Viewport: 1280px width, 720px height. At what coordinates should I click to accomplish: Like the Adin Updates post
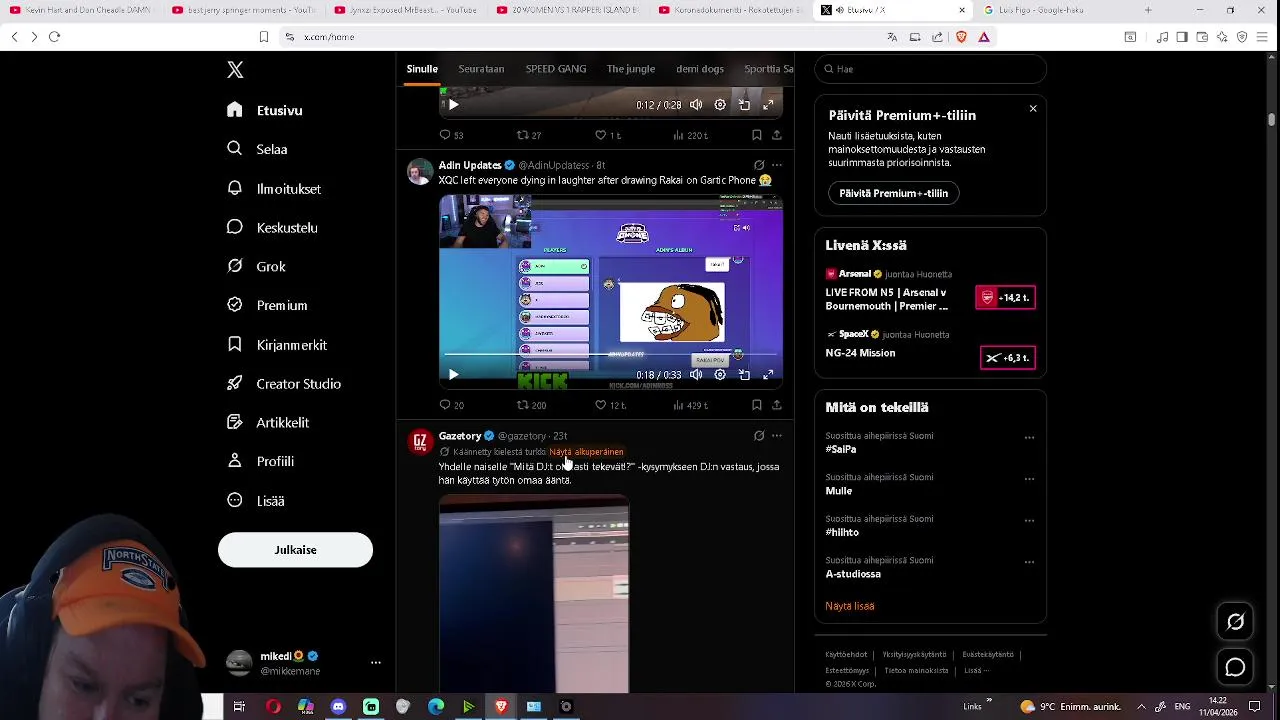pyautogui.click(x=610, y=405)
